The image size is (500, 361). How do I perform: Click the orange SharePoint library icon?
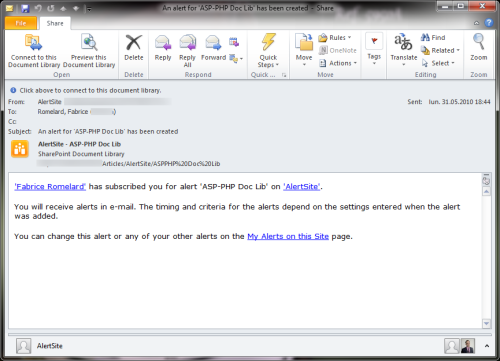pyautogui.click(x=20, y=149)
